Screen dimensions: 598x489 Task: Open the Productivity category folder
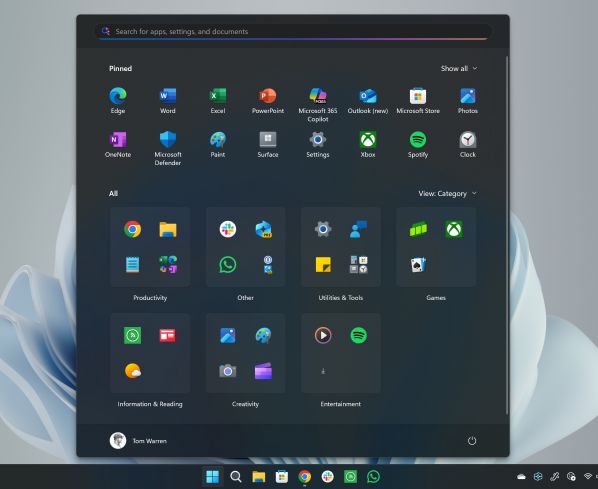[150, 247]
